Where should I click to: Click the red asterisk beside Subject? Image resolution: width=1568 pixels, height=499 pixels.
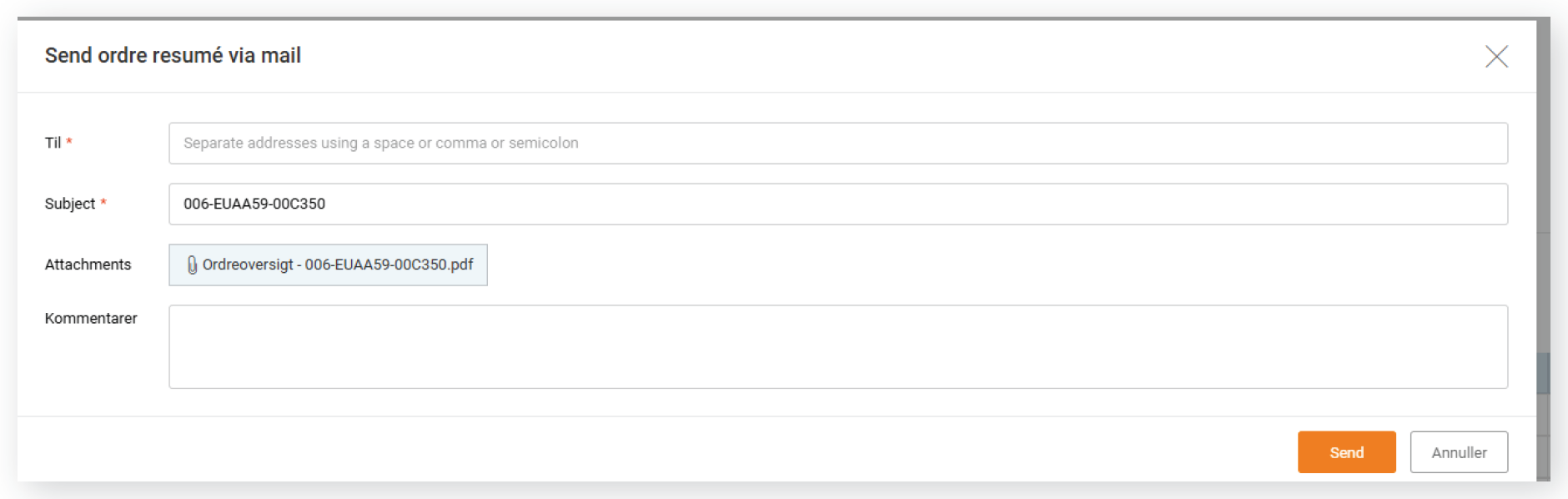103,203
